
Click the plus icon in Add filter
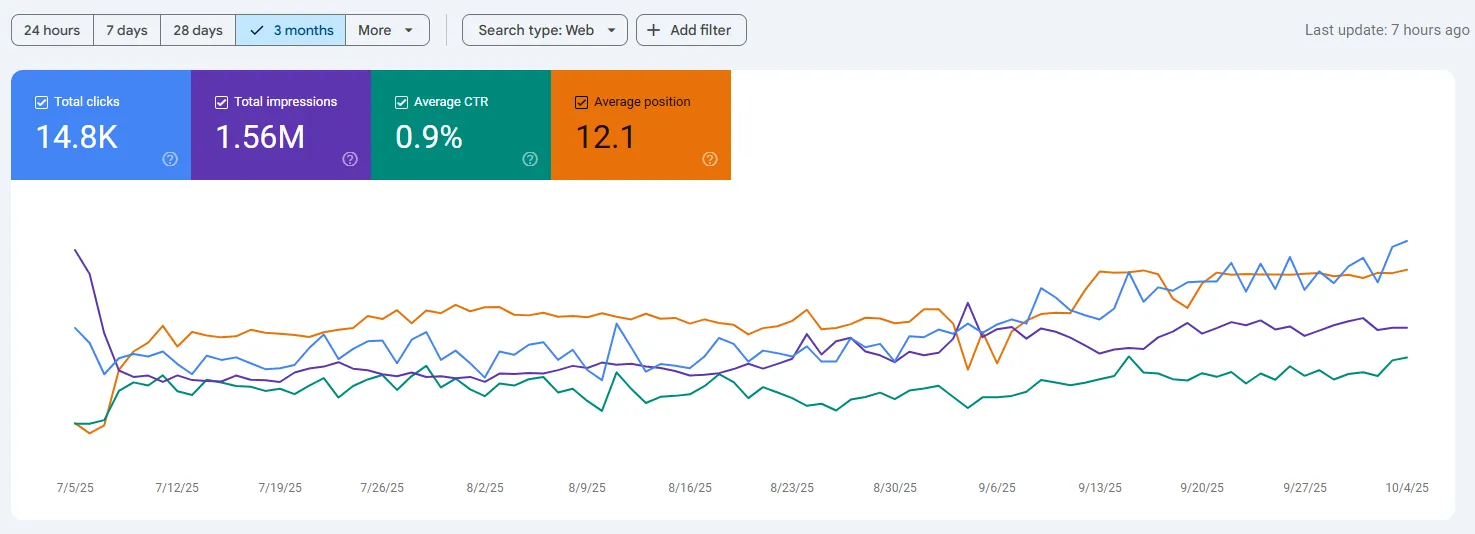(x=654, y=30)
